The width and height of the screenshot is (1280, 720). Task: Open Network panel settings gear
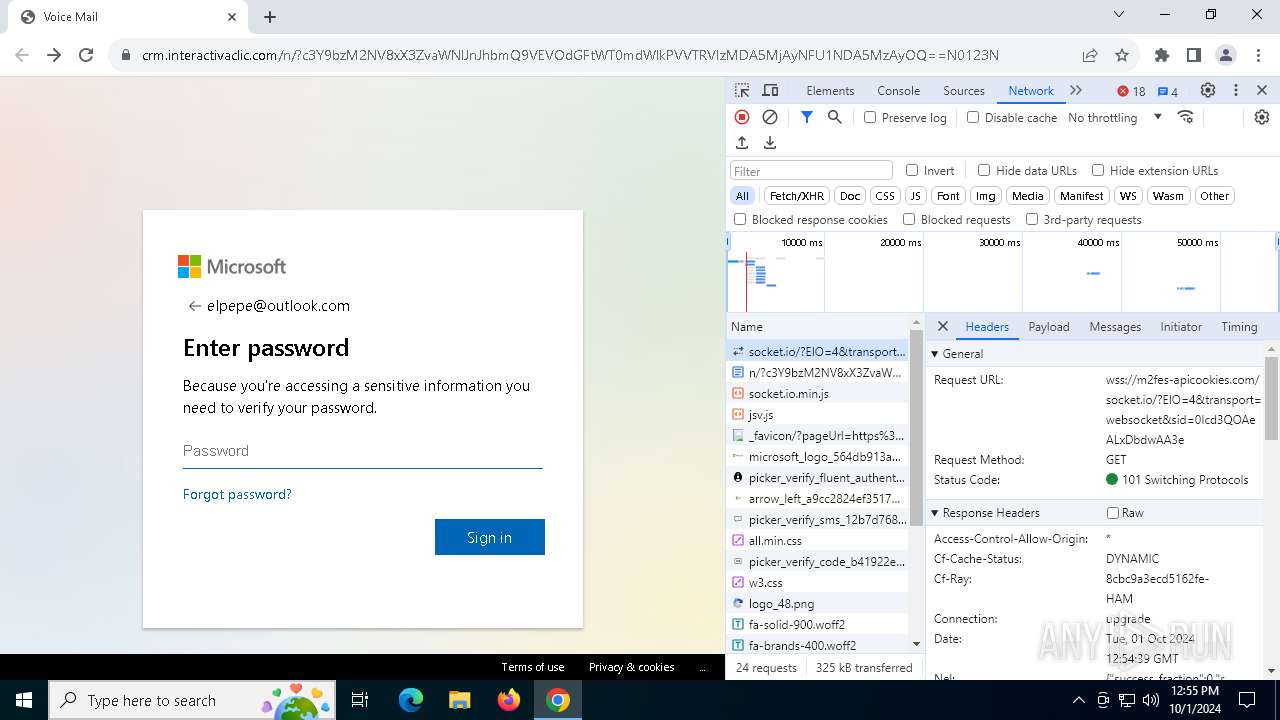pos(1262,117)
